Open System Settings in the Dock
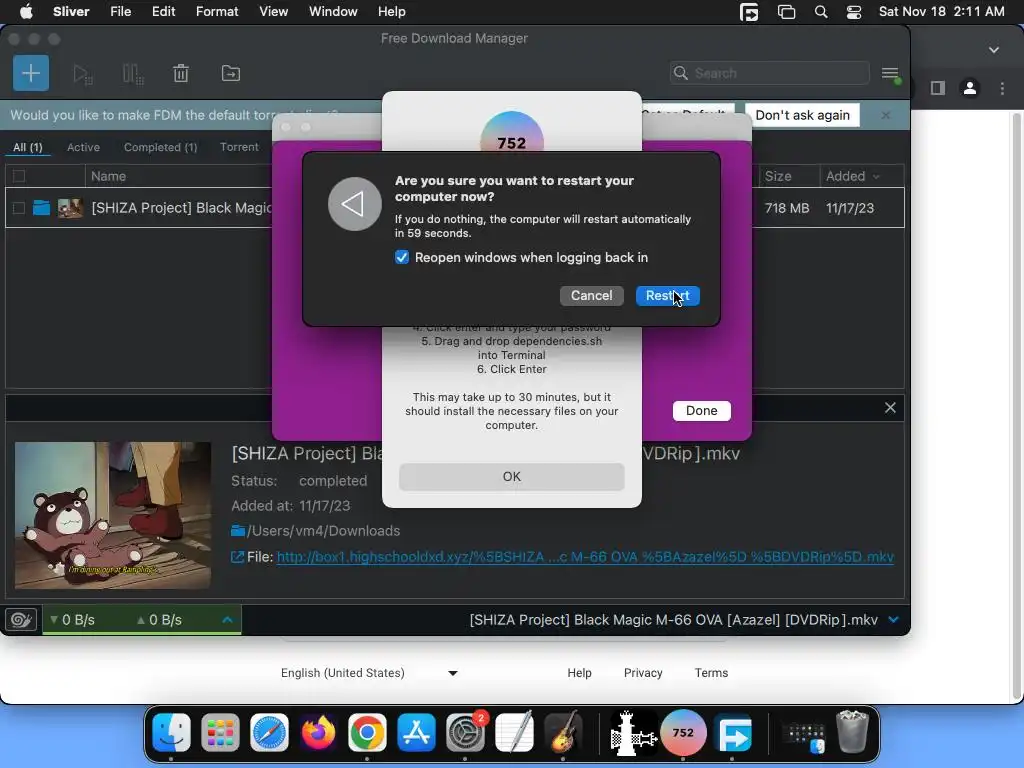 [465, 733]
